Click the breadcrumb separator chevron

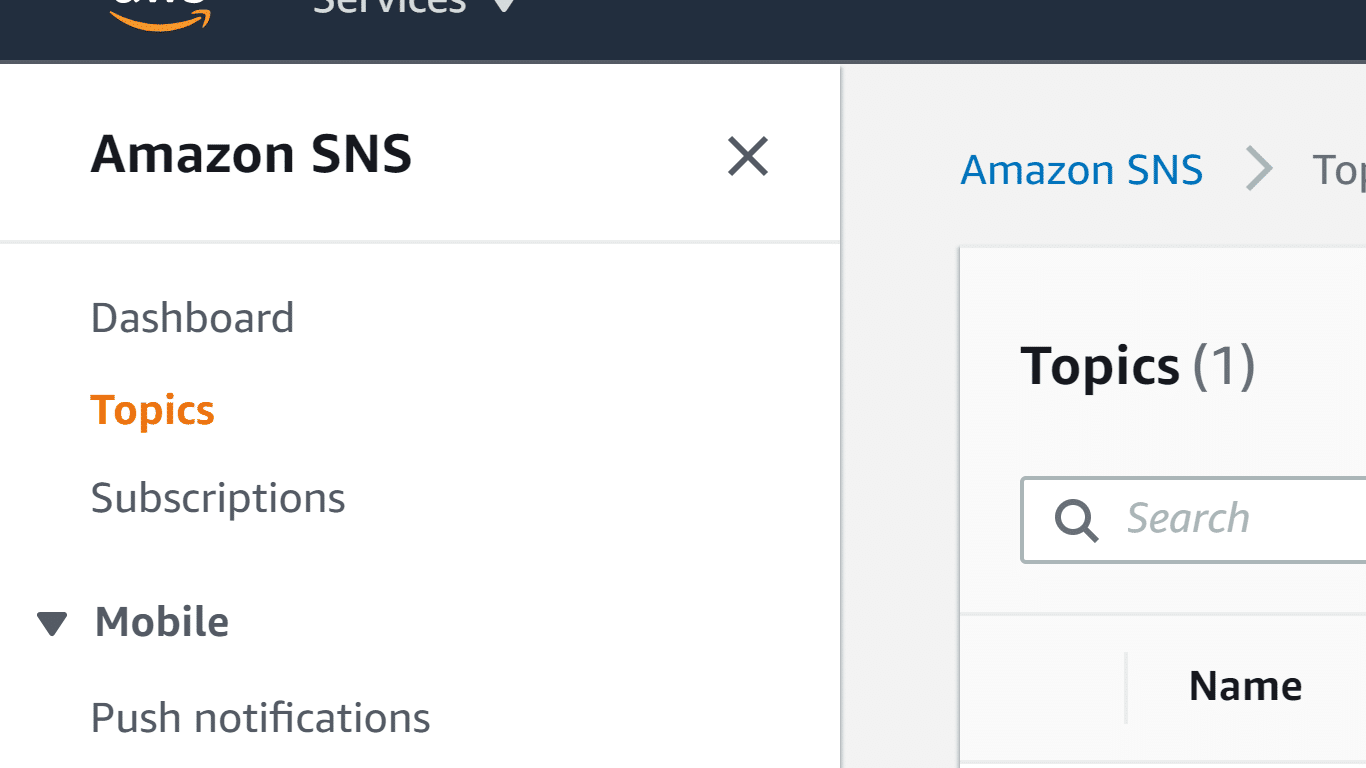[1260, 169]
